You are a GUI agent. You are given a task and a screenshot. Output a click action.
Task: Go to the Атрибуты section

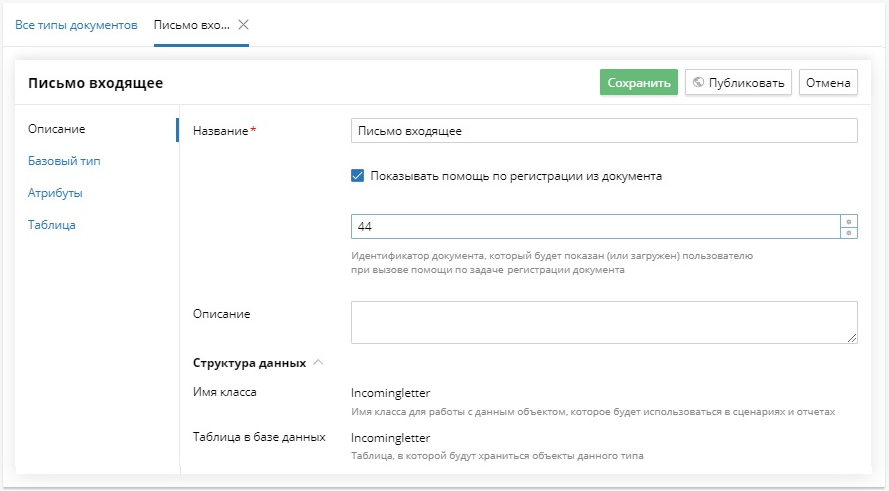tap(55, 193)
